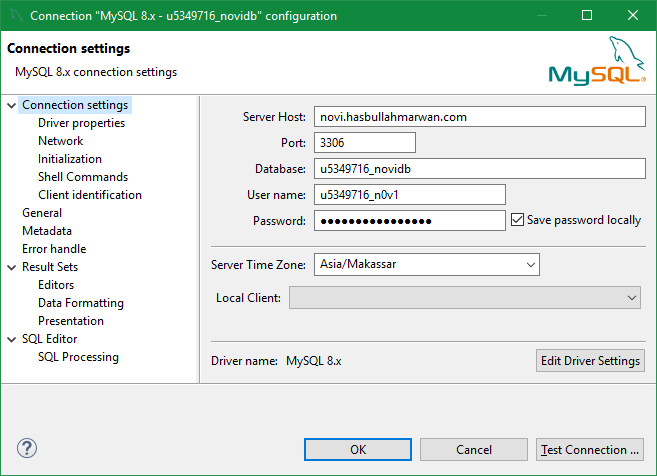Image resolution: width=657 pixels, height=476 pixels.
Task: Click the MySQL 8.x connection settings subtitle
Action: click(x=96, y=72)
